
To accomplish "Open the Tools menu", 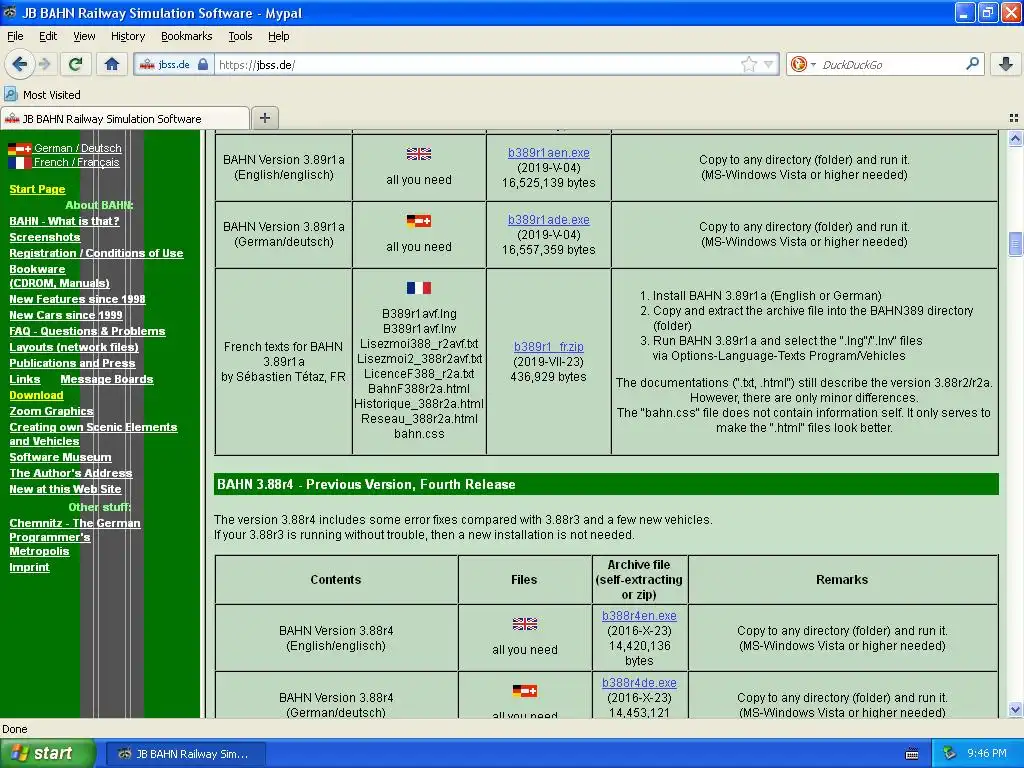I will pos(240,36).
